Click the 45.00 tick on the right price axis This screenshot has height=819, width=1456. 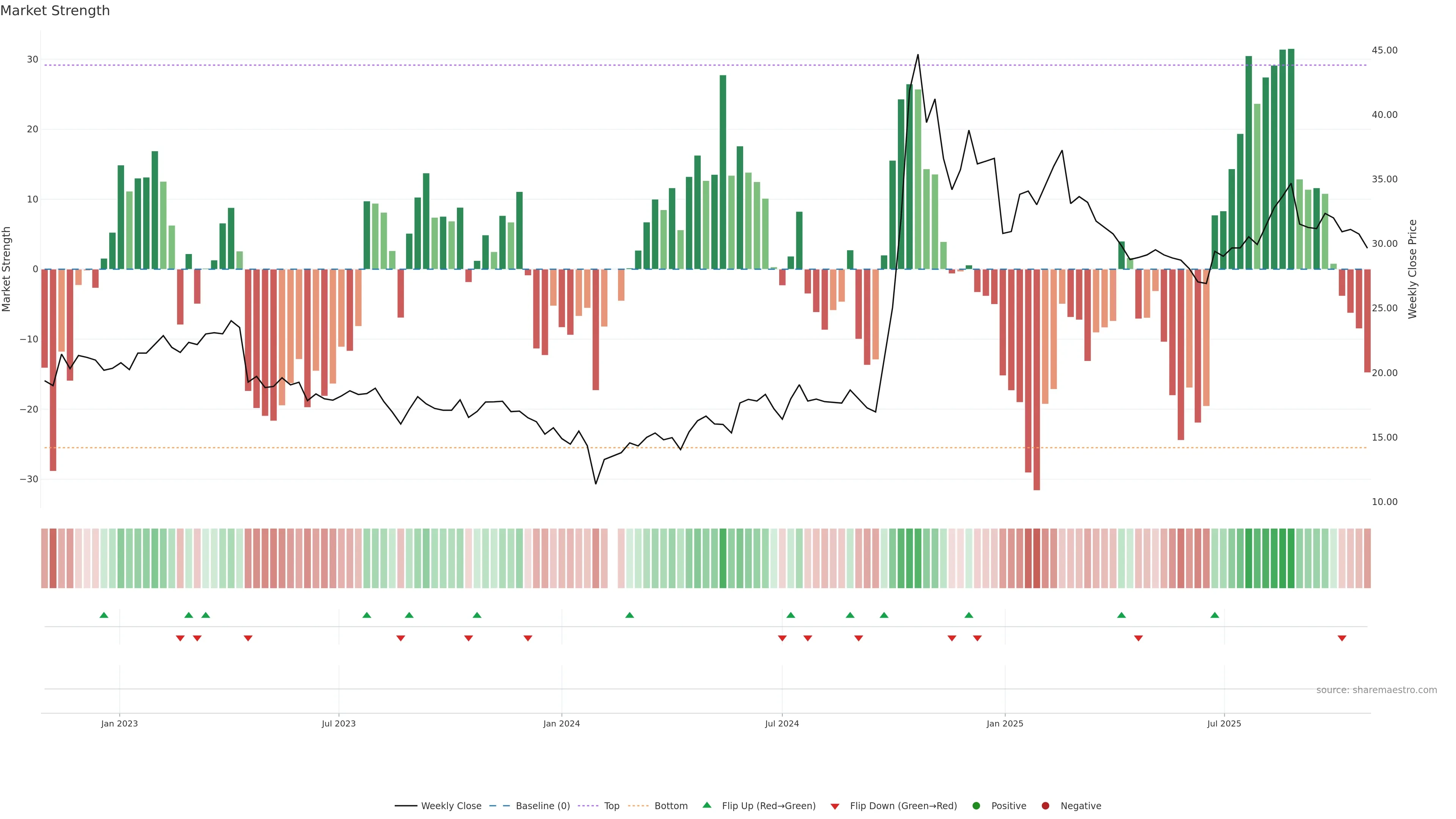[1384, 50]
